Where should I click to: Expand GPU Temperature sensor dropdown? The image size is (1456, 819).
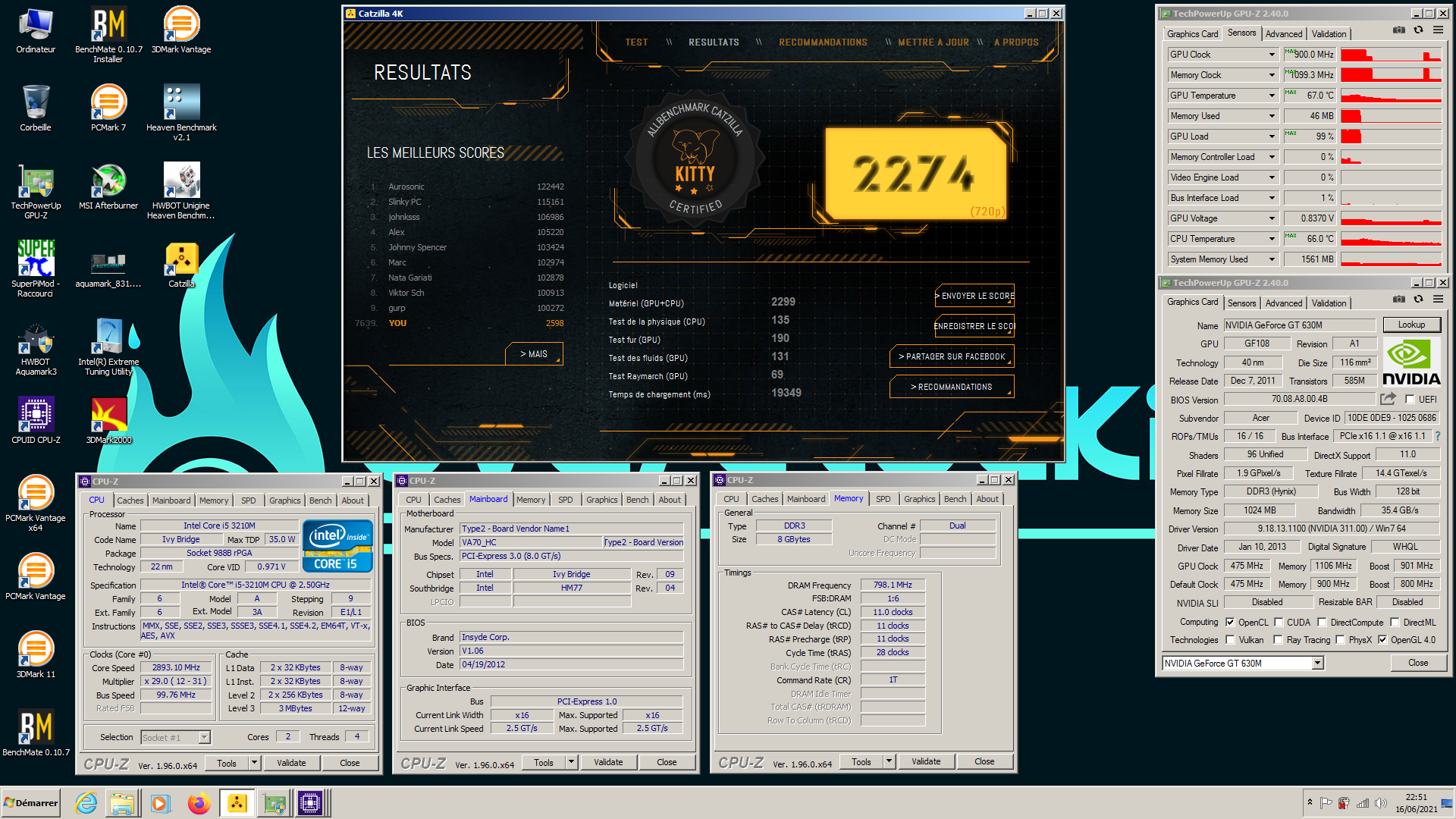coord(1272,96)
